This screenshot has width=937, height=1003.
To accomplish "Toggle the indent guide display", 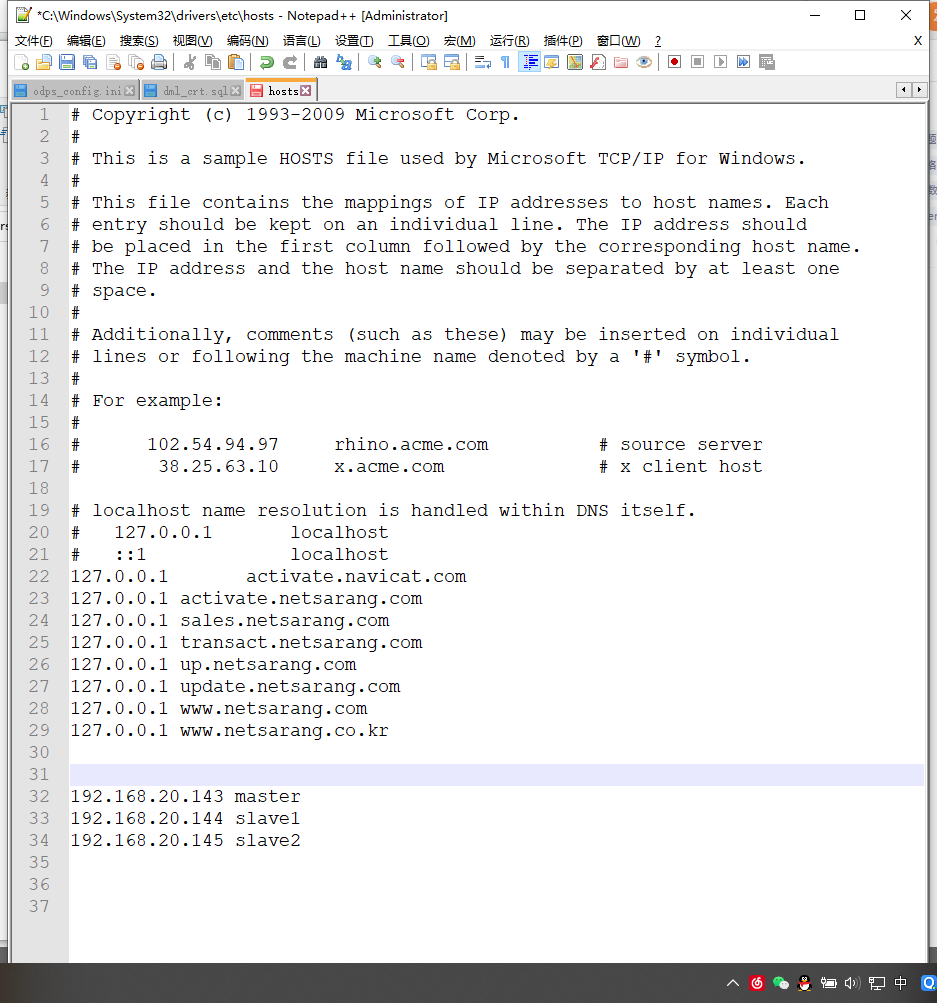I will coord(530,62).
